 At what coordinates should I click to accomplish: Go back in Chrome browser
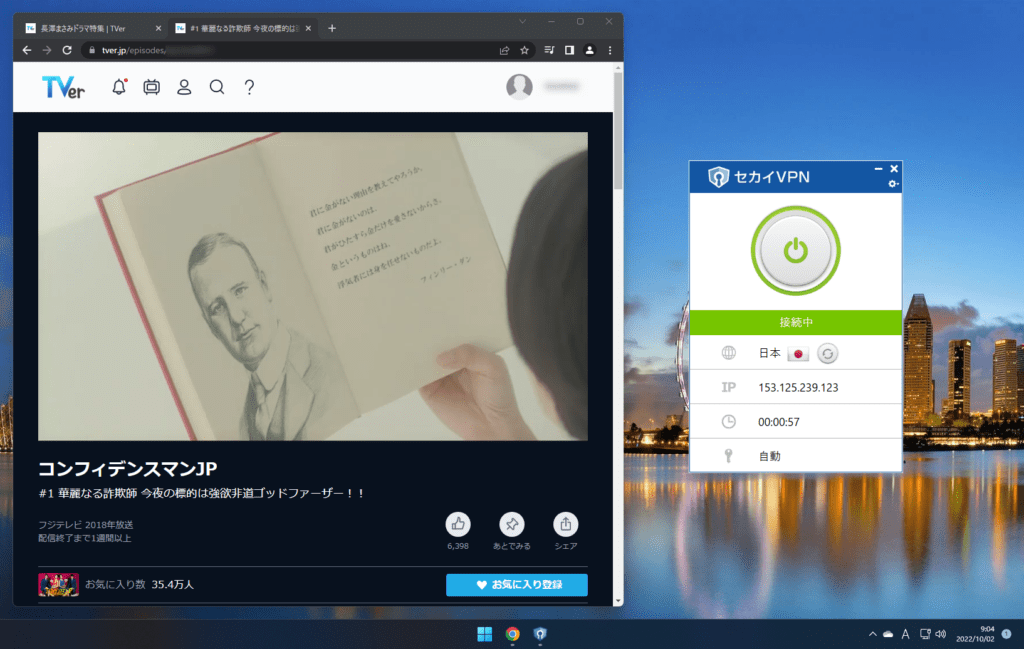[27, 50]
